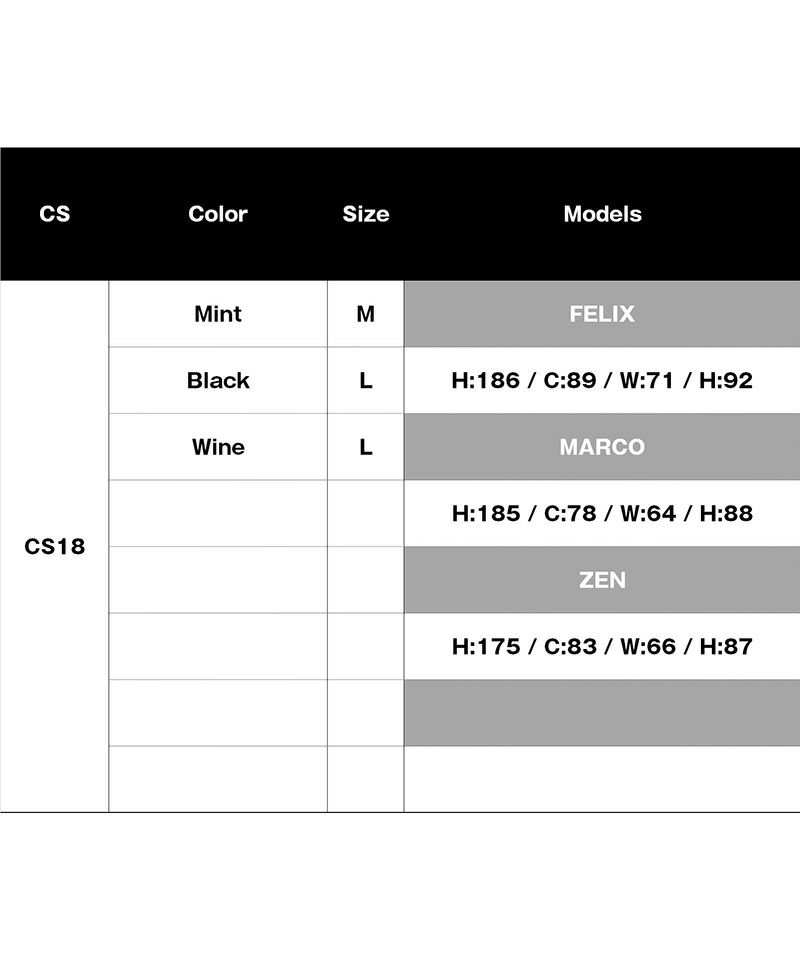The width and height of the screenshot is (800, 960).
Task: Click the Color column header
Action: tap(217, 214)
